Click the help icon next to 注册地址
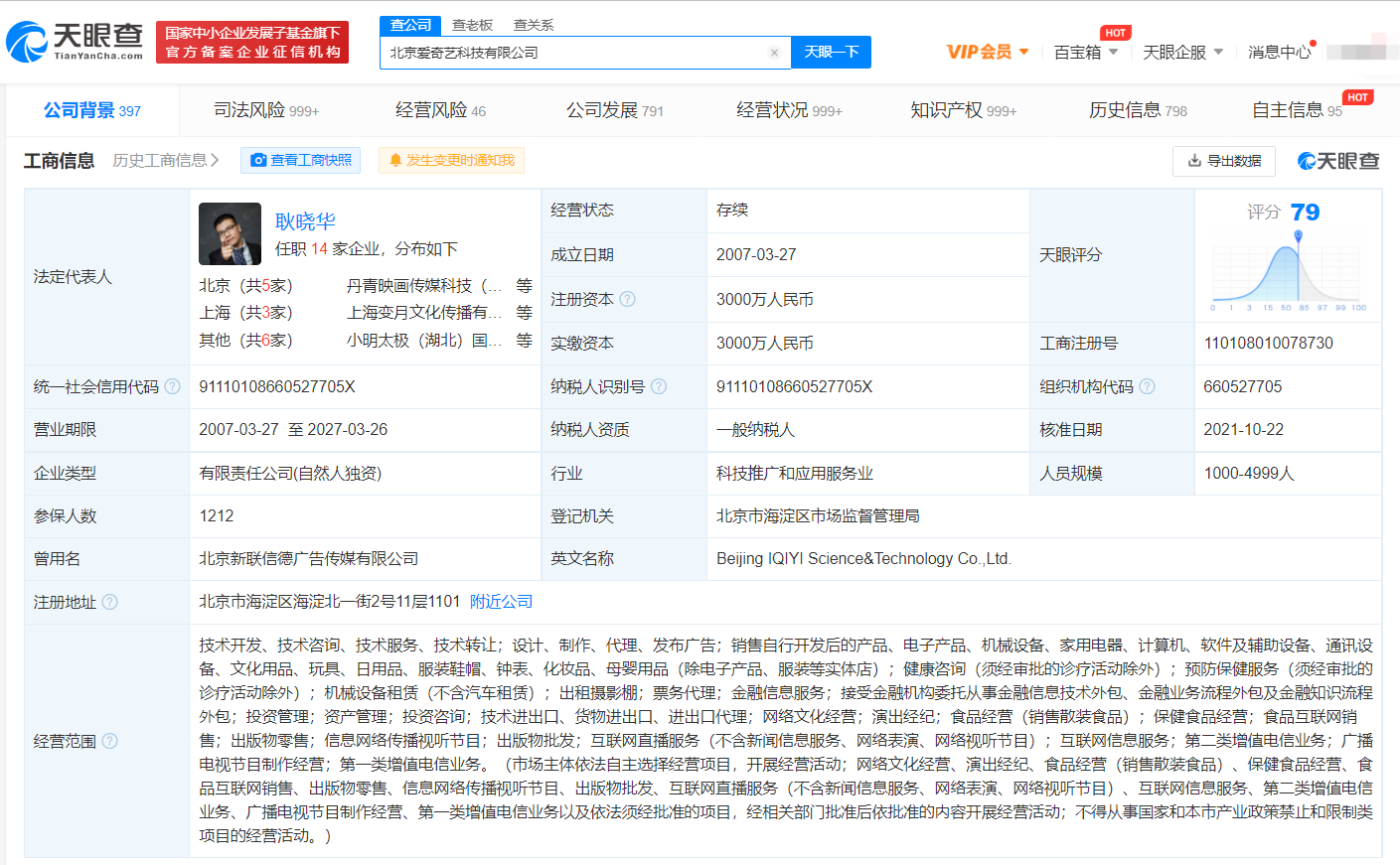This screenshot has height=865, width=1400. 109,602
